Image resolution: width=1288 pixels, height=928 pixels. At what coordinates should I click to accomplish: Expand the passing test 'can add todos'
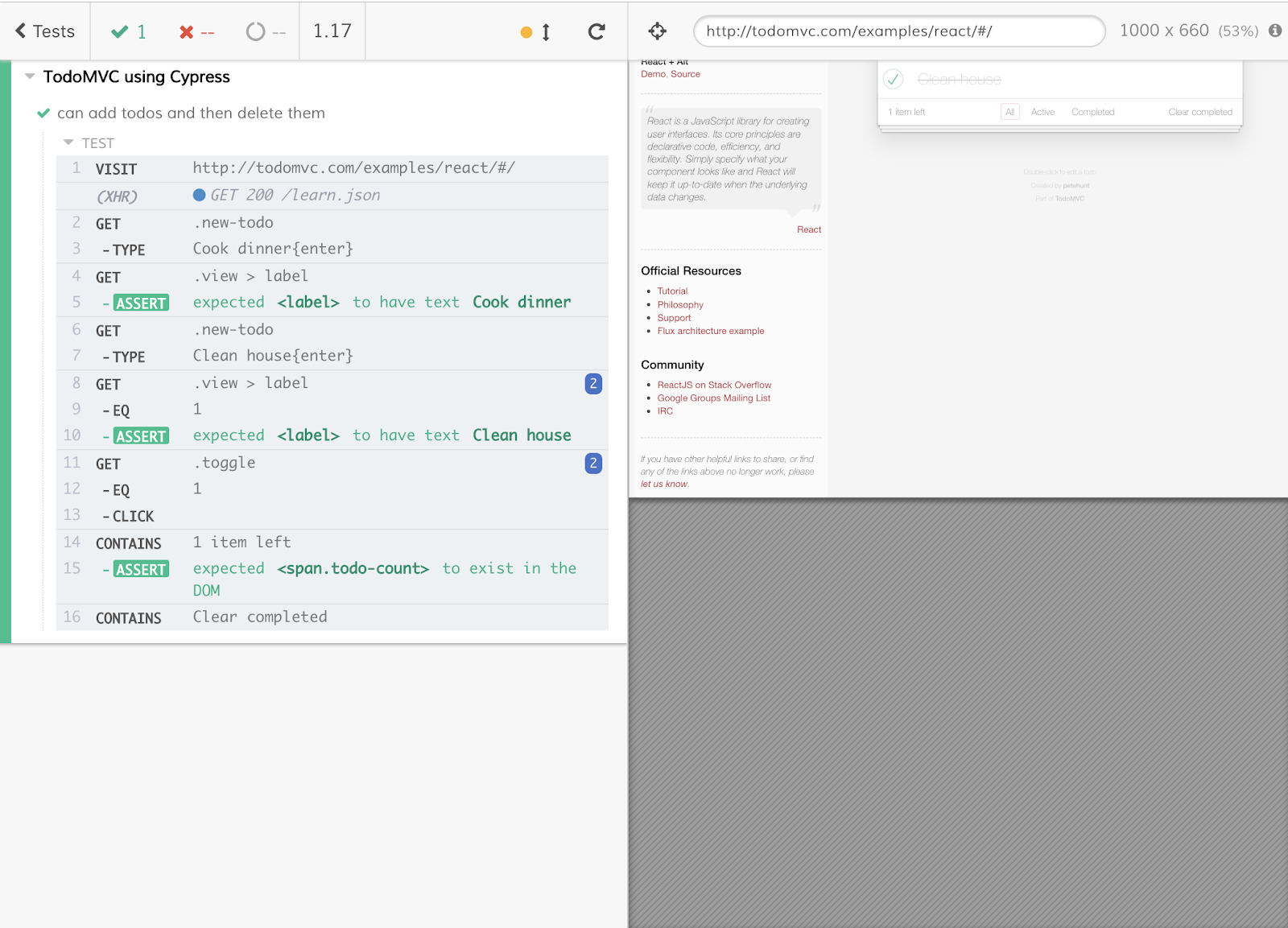191,113
